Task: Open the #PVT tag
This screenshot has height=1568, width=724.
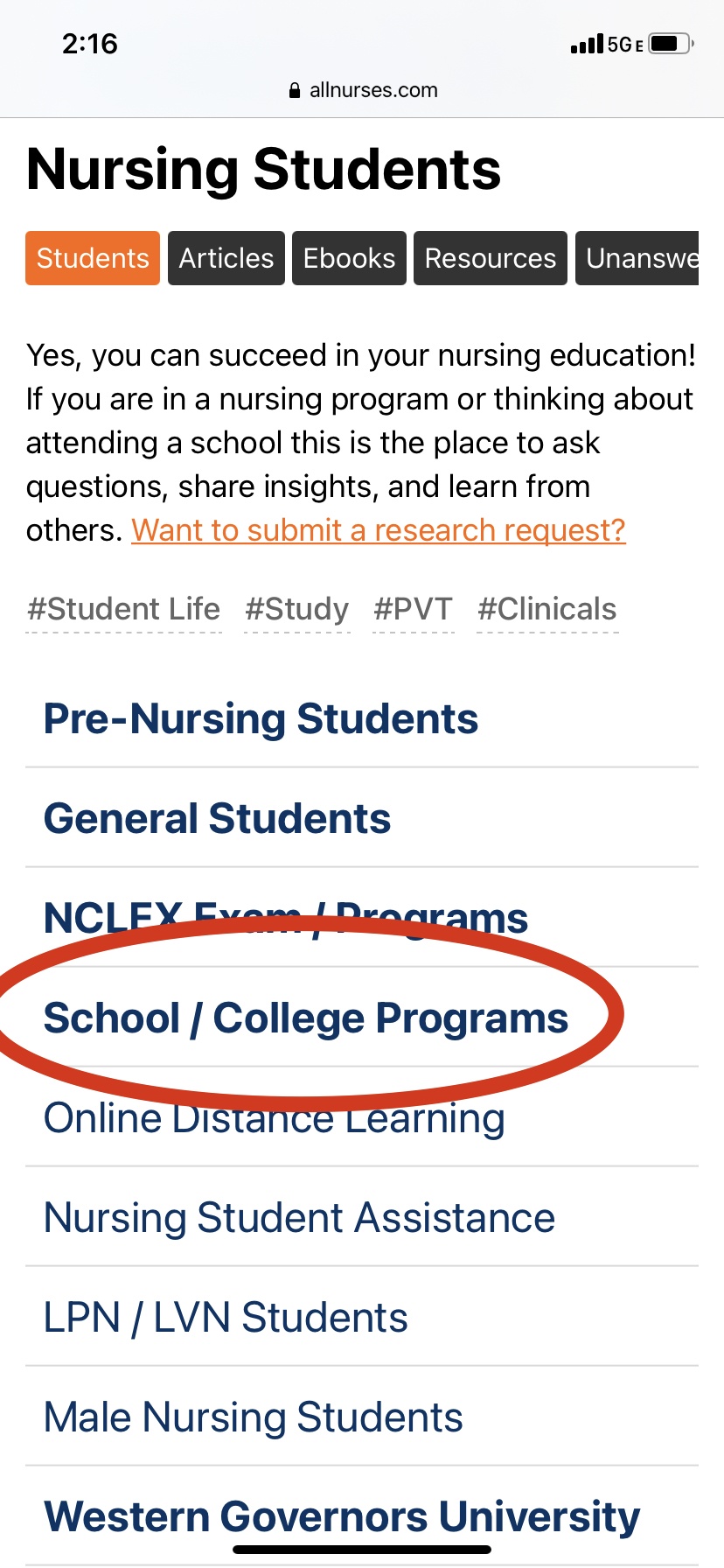Action: tap(413, 609)
